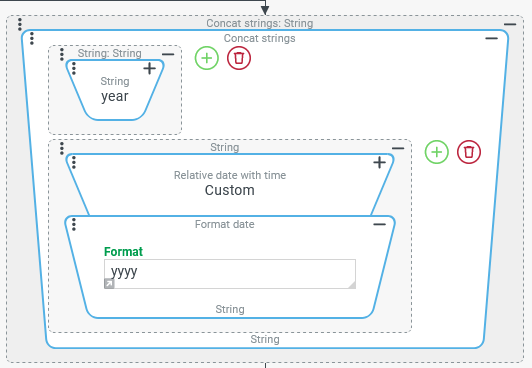Open three-dot menu of Format date block
Screen dimensions: 532x368
click(x=74, y=225)
